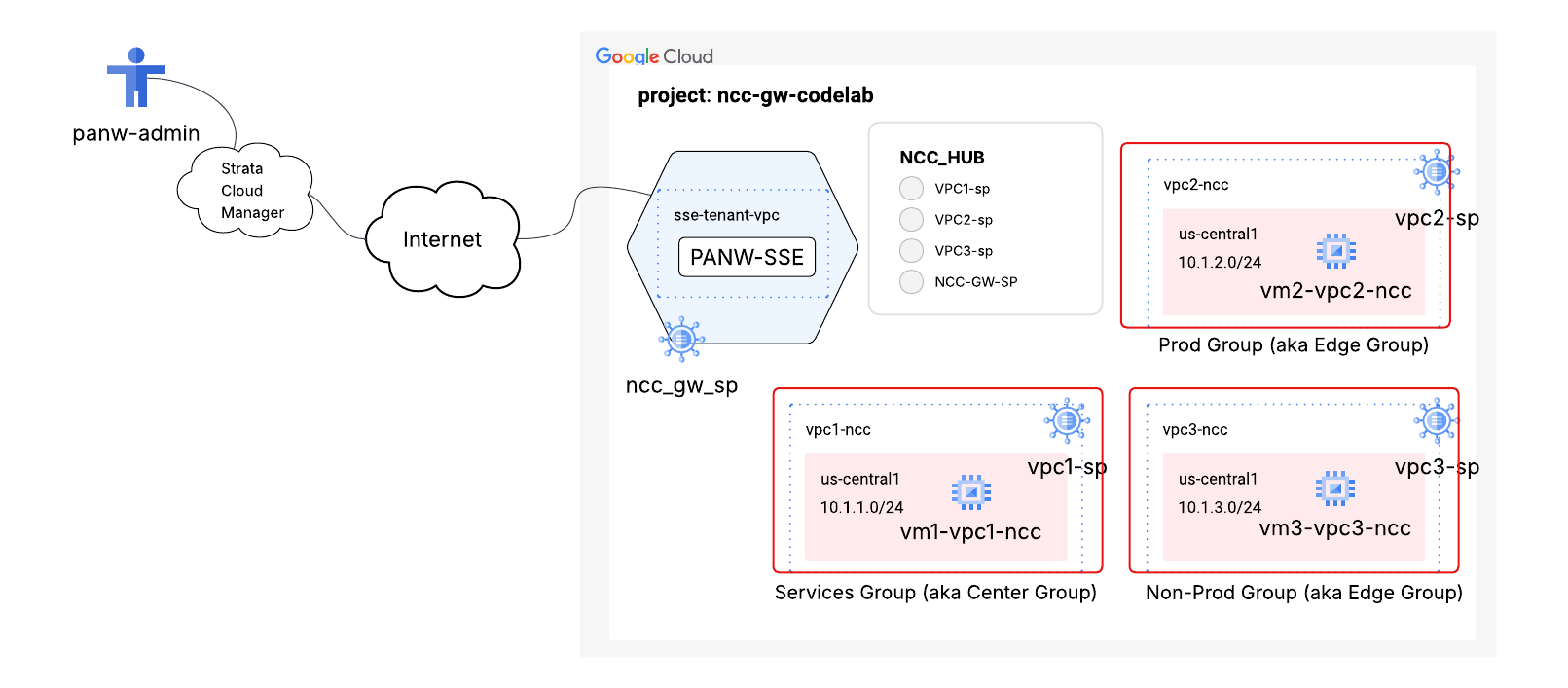Click the NCC_HUB heading
Image resolution: width=1568 pixels, height=688 pixels.
(x=942, y=158)
